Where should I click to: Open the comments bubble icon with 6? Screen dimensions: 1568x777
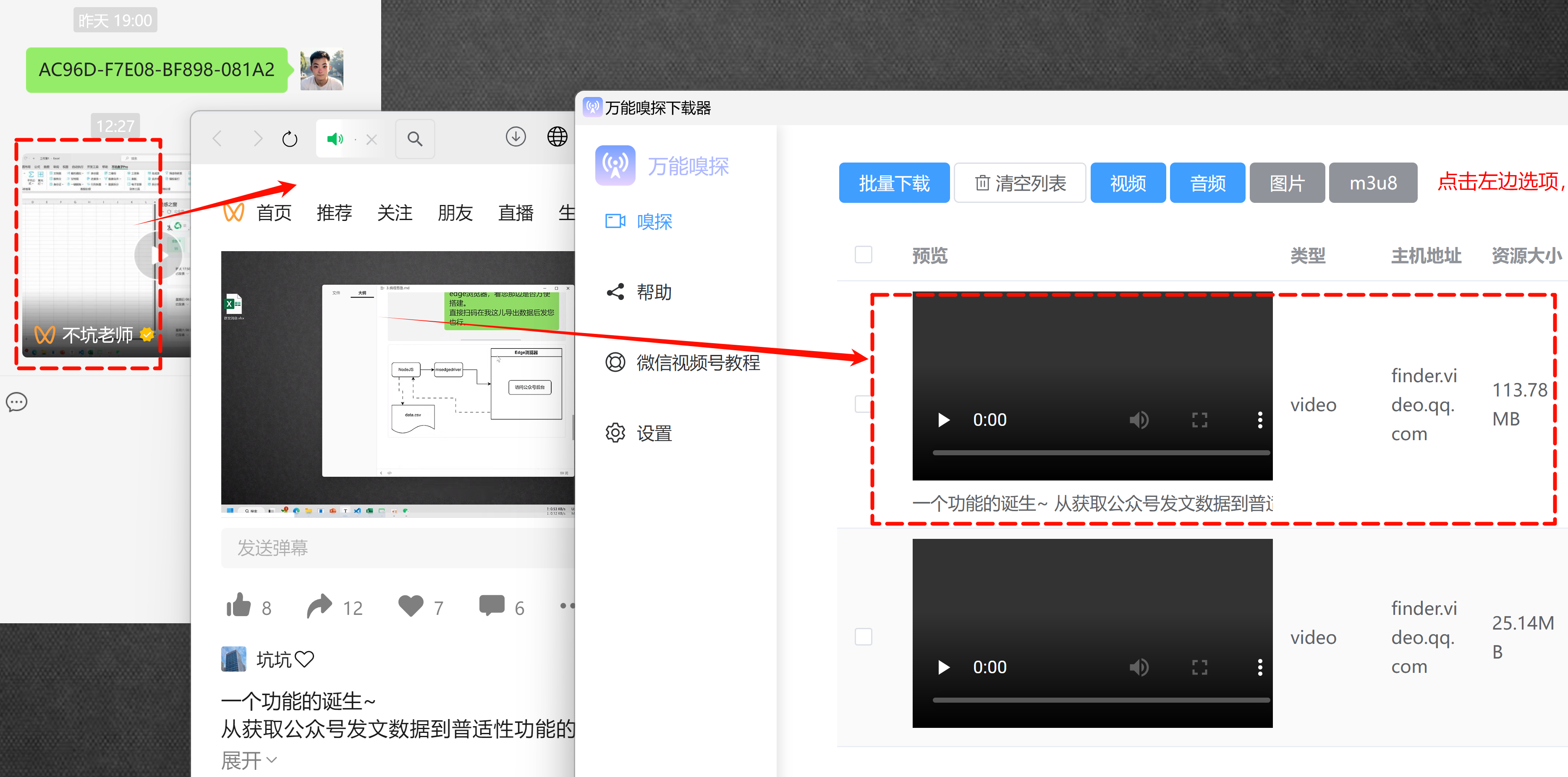[x=492, y=606]
